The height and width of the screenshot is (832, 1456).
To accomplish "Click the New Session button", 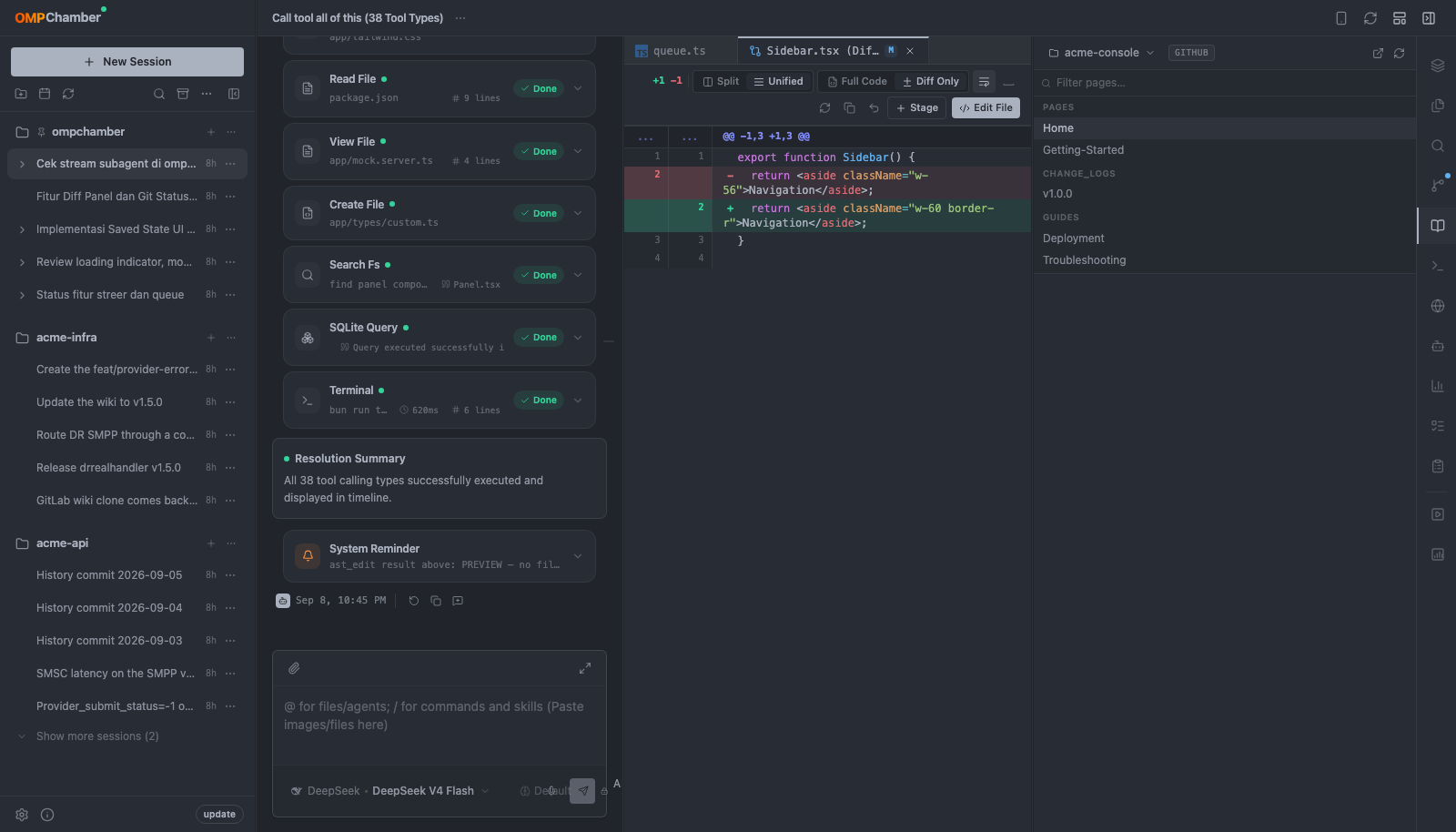I will click(x=127, y=62).
